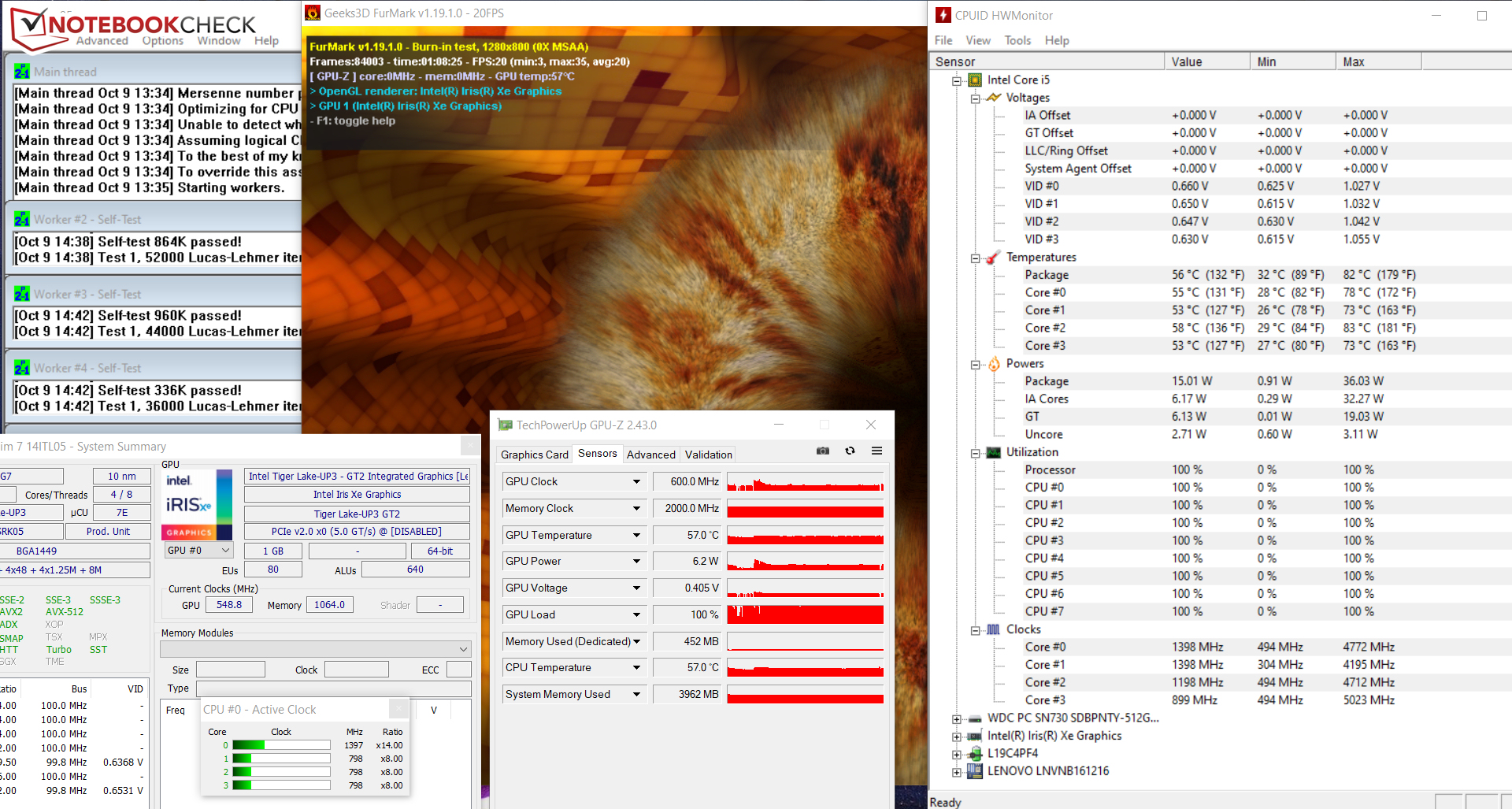Expand the L19C4PF4 battery node
Screen dimensions: 1512x809
tap(957, 755)
